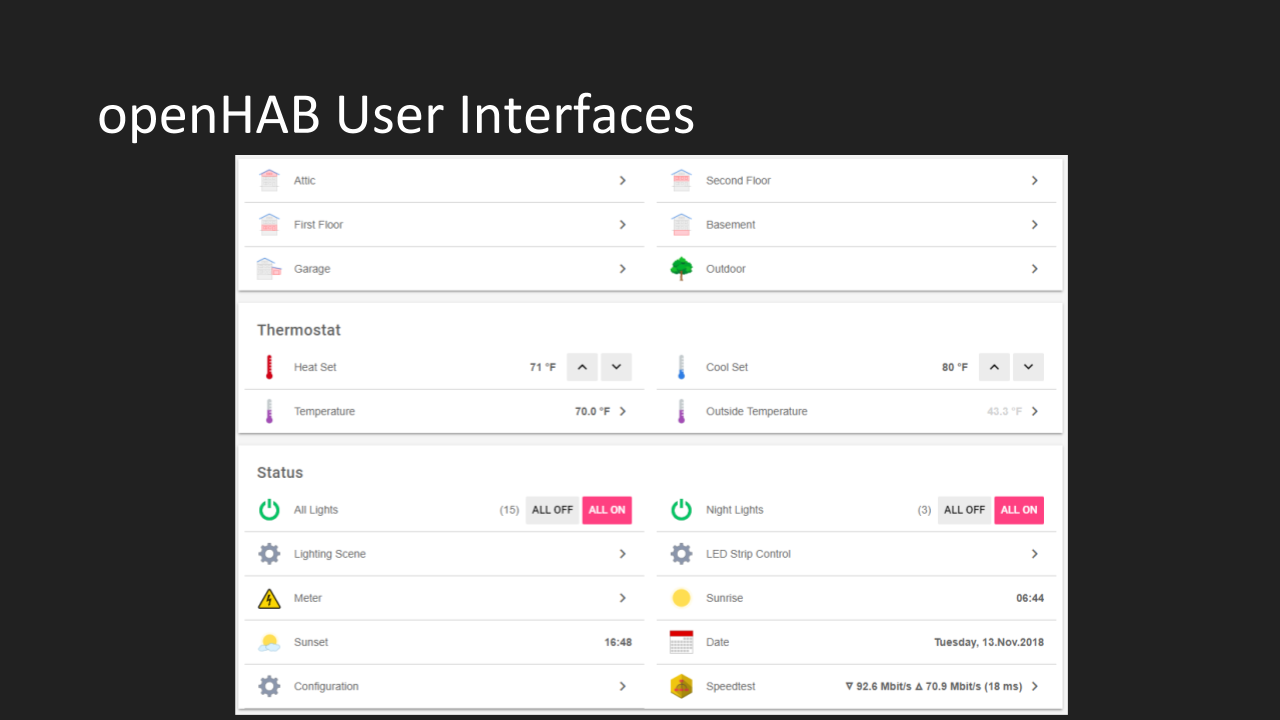Click the Lighting Scene gear icon
The width and height of the screenshot is (1280, 720).
click(269, 554)
